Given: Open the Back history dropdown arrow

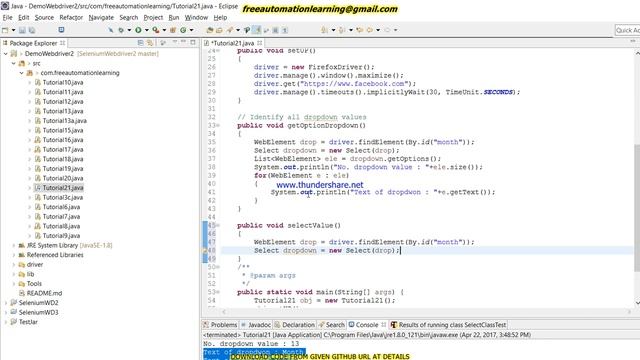Looking at the screenshot, I should click(x=378, y=30).
